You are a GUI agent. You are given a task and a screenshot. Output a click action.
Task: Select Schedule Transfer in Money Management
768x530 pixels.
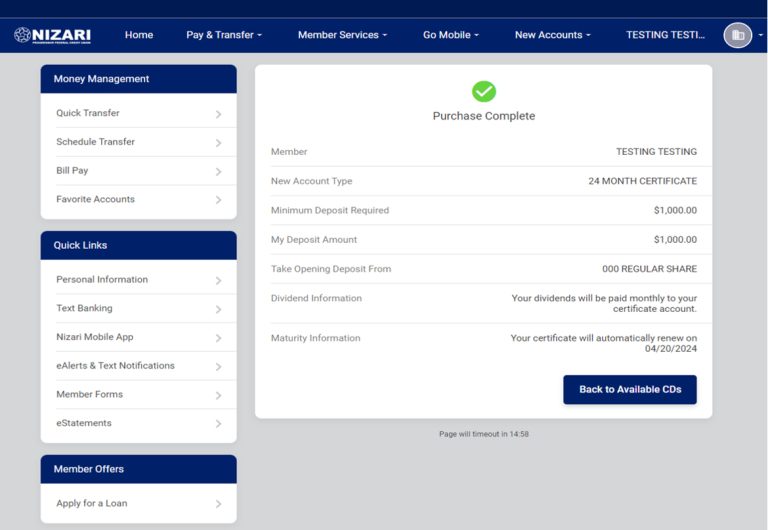tap(96, 142)
